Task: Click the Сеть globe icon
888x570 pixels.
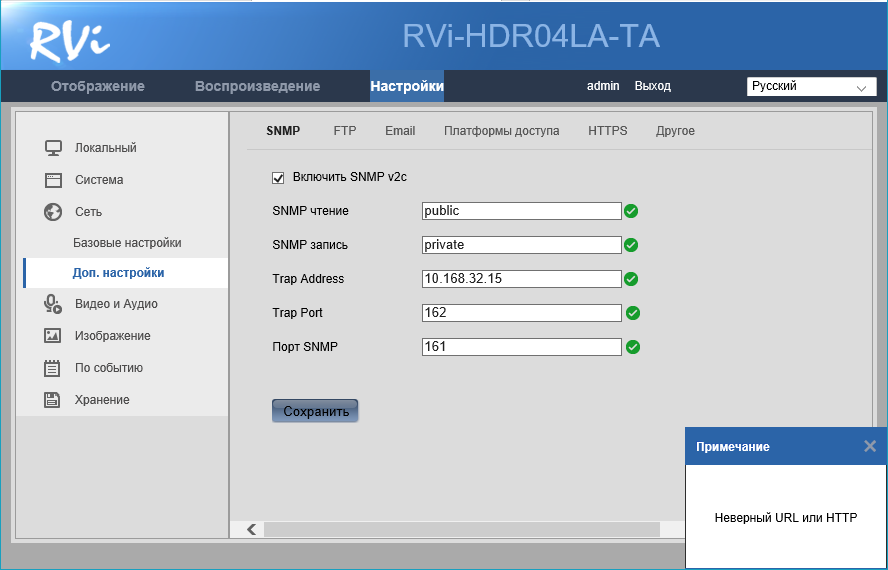Action: click(x=53, y=212)
